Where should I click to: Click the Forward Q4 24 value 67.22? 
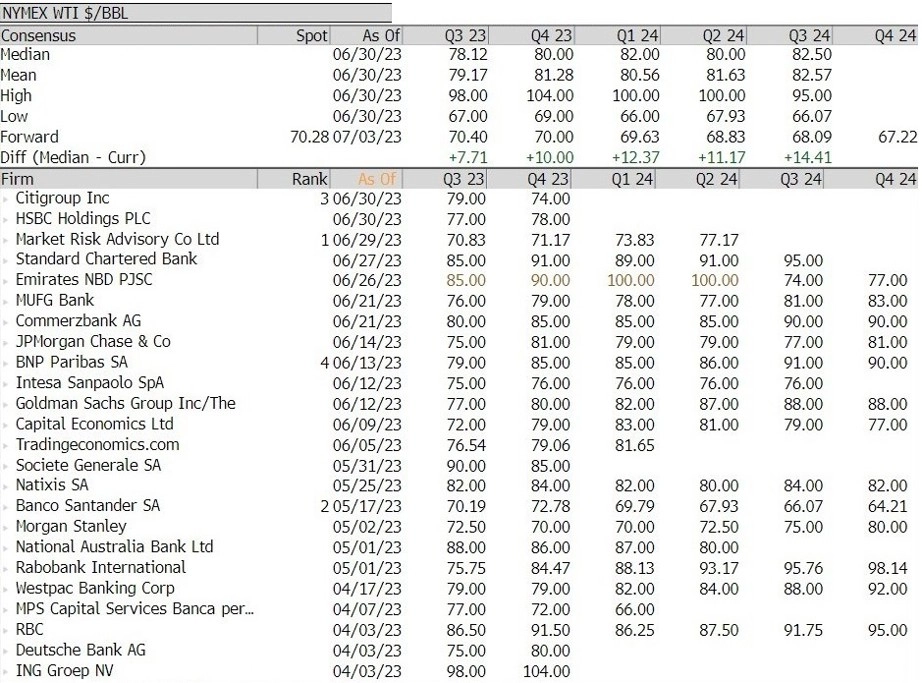tap(897, 137)
